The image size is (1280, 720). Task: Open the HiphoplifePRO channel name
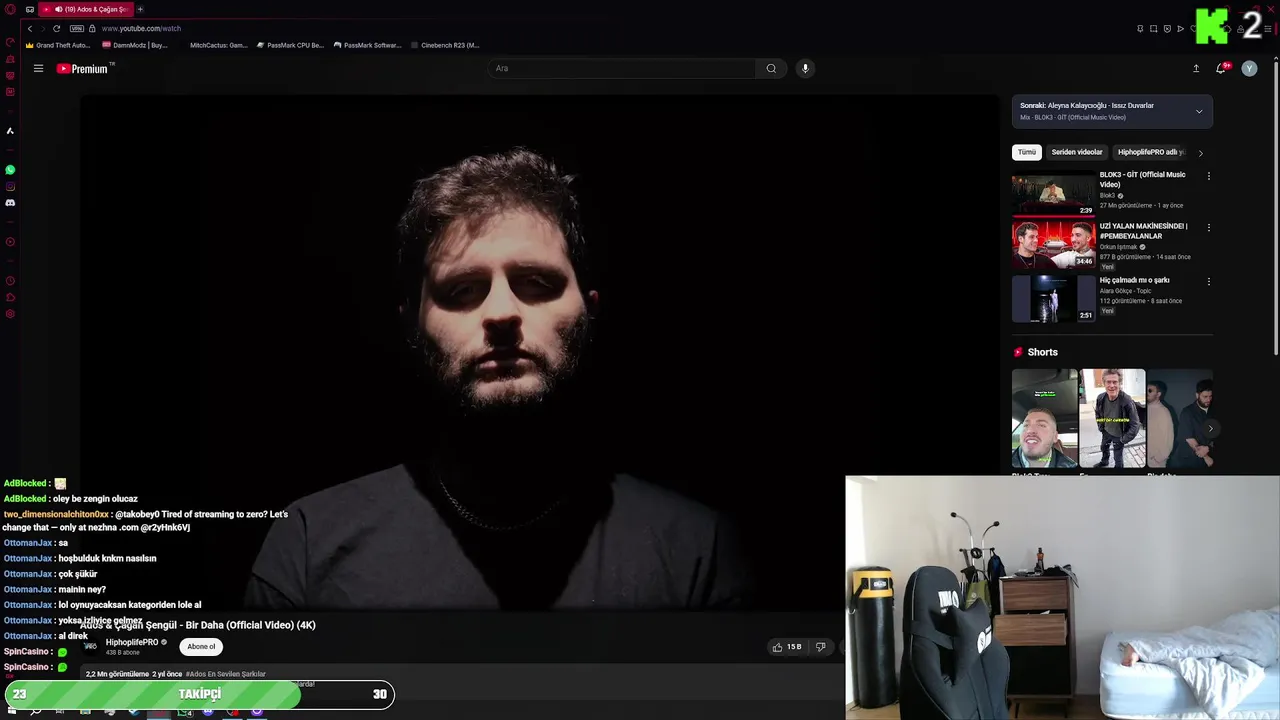coord(132,642)
